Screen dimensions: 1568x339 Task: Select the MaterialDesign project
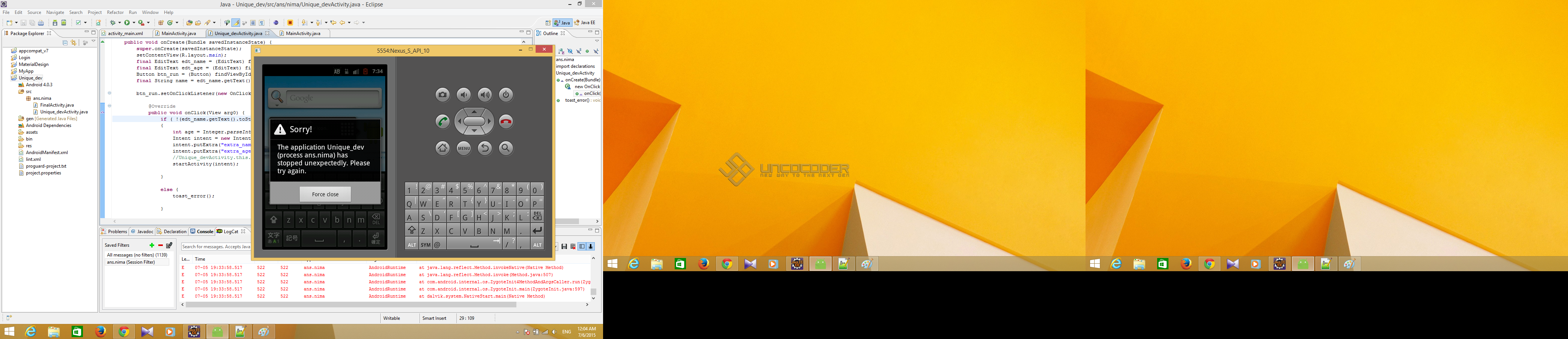pyautogui.click(x=34, y=64)
